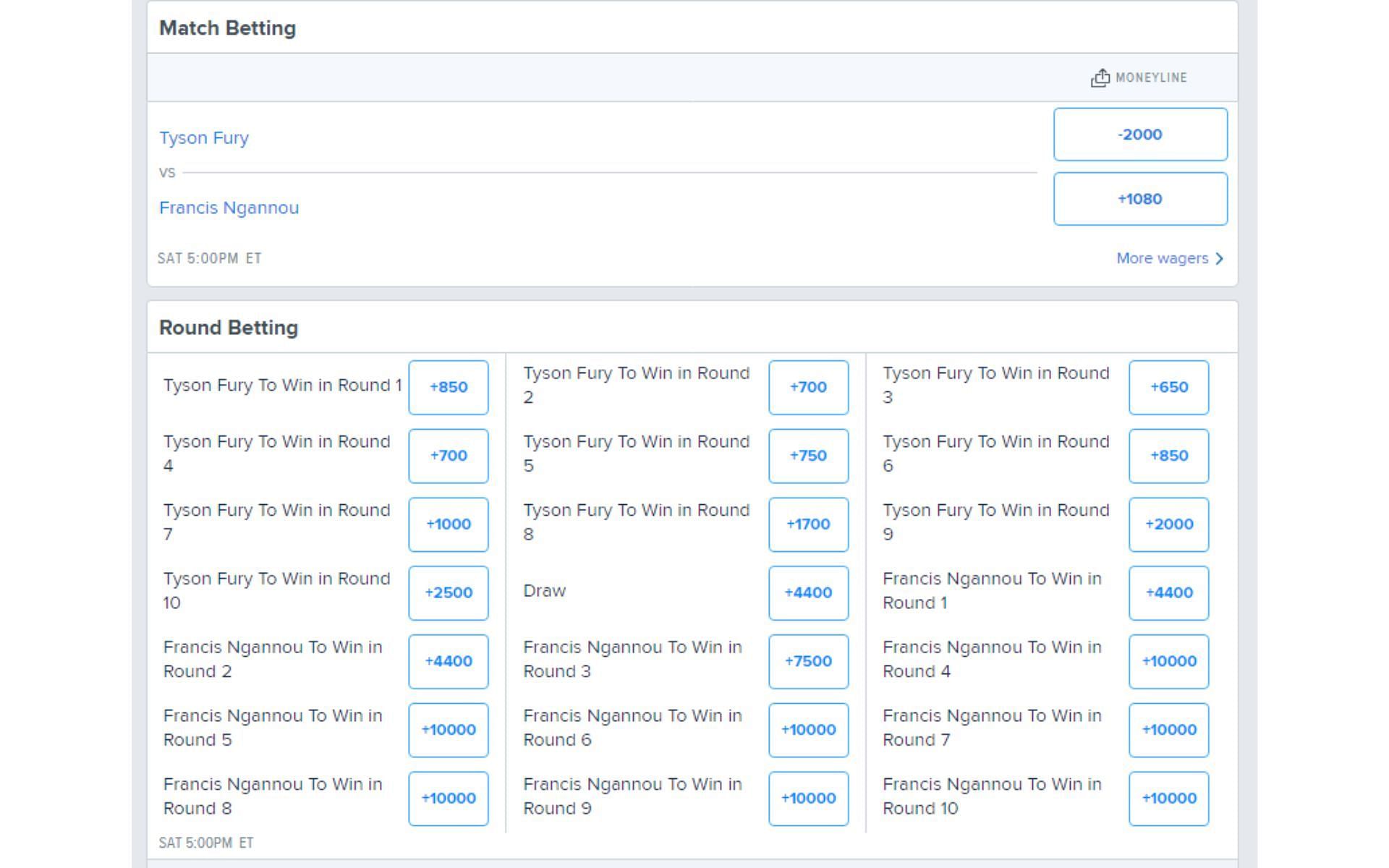Viewport: 1389px width, 868px height.
Task: Bet Tyson Fury to win Round 9
Action: (1168, 524)
